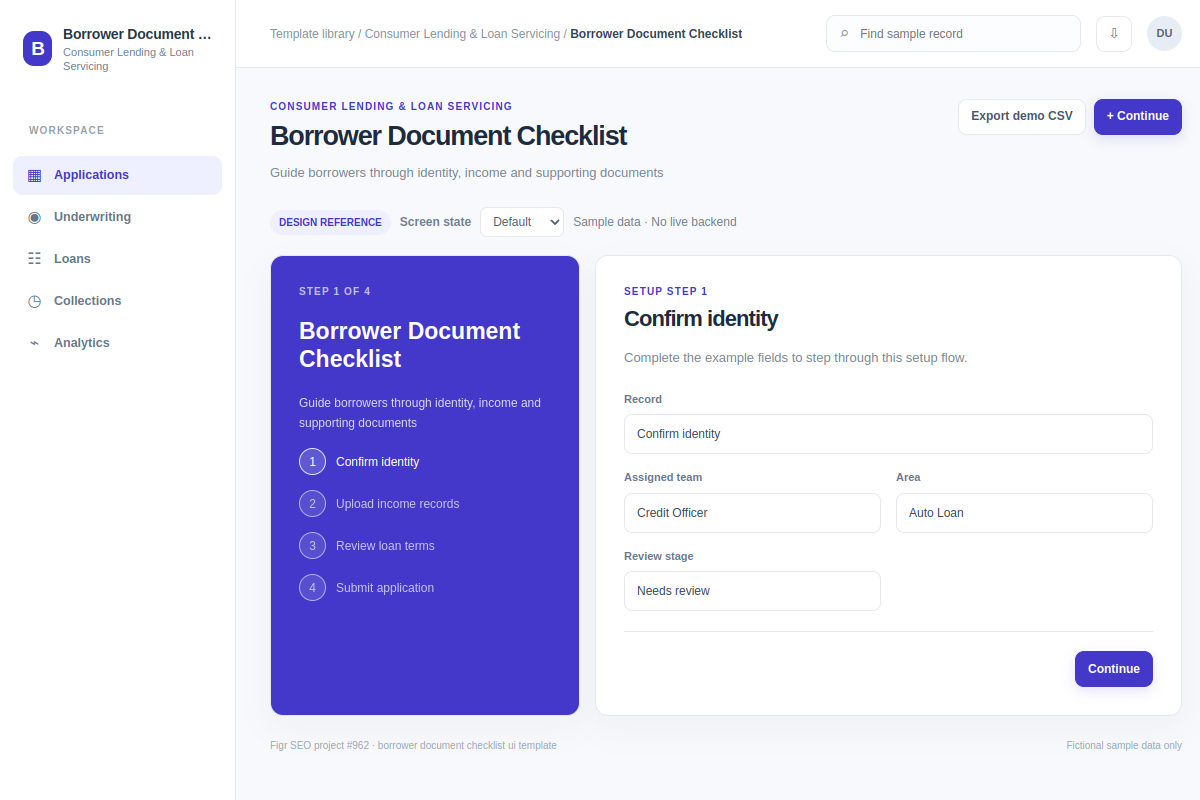Viewport: 1200px width, 800px height.
Task: Open the Applications menu item
Action: tap(117, 175)
